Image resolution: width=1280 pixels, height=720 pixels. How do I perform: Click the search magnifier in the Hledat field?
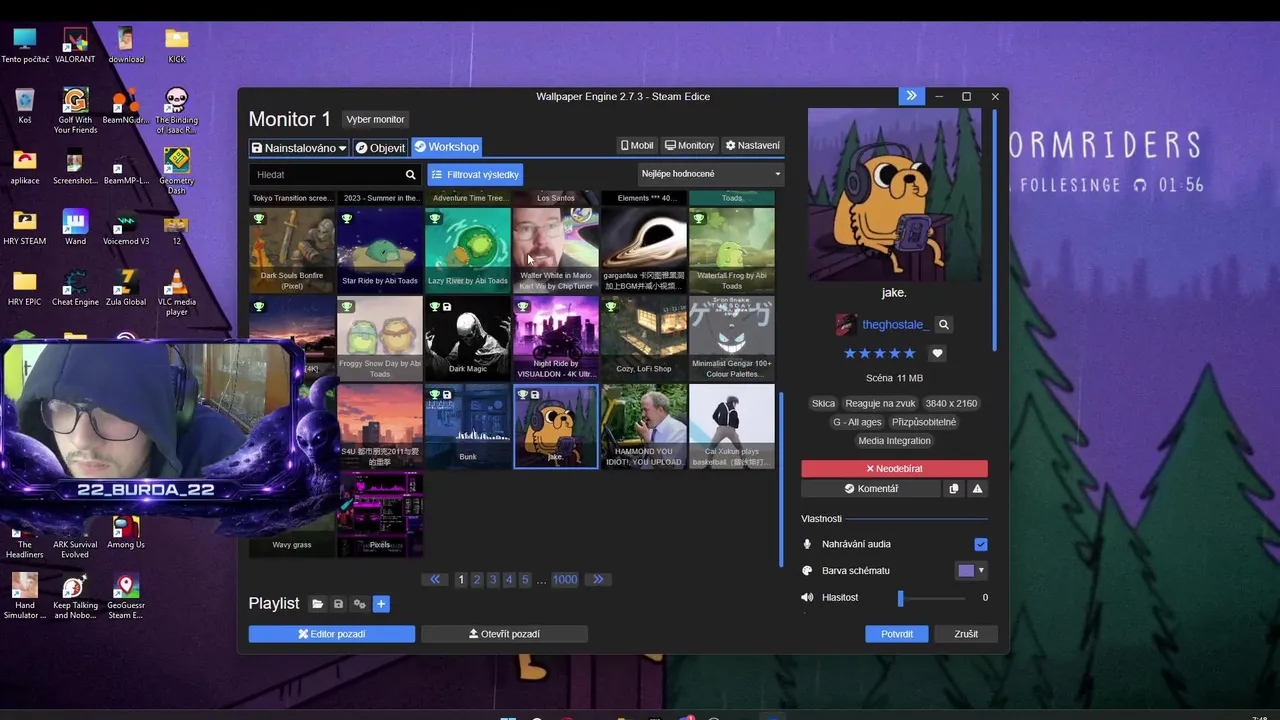[410, 175]
